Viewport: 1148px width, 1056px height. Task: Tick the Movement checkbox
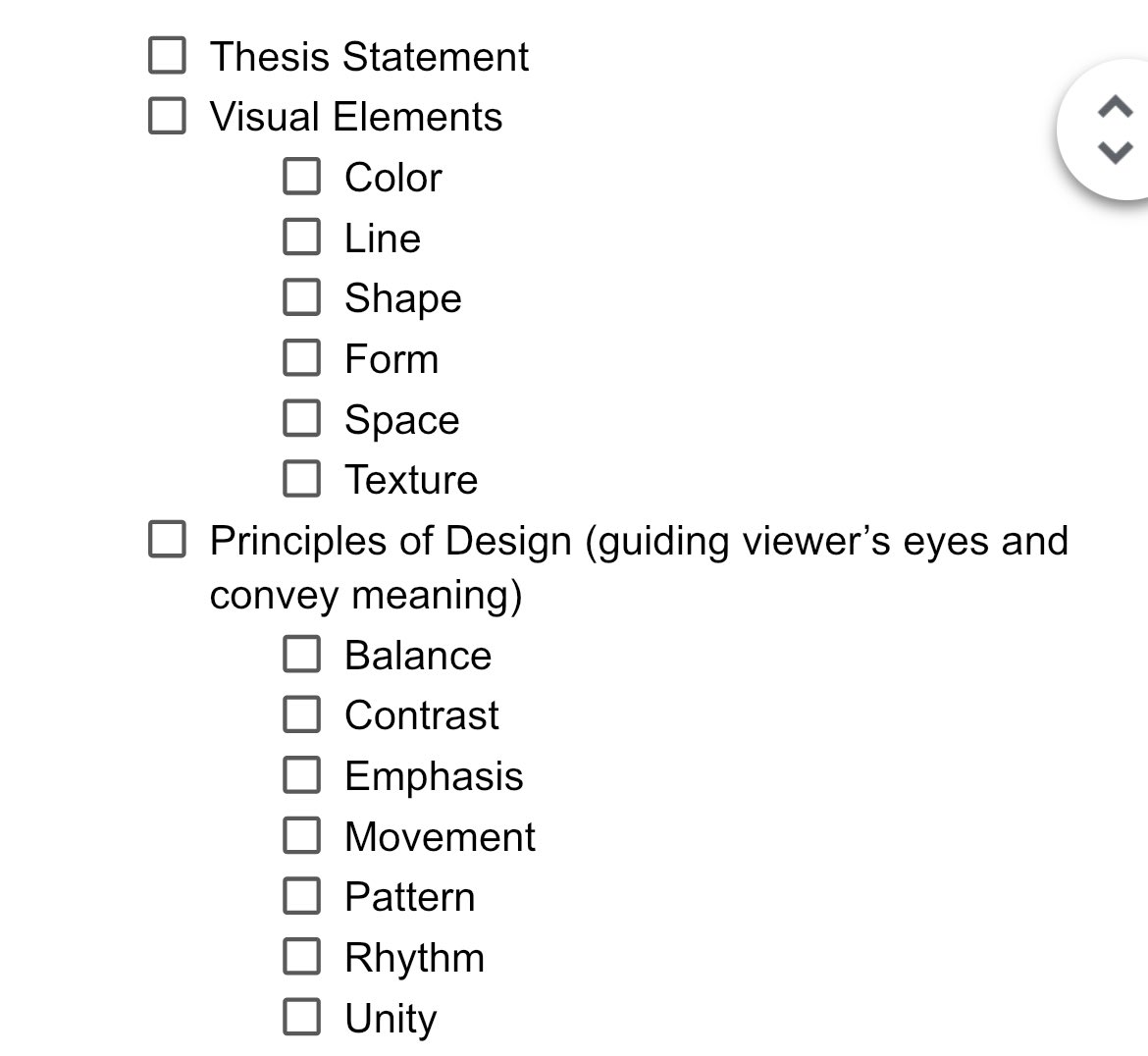(x=301, y=835)
